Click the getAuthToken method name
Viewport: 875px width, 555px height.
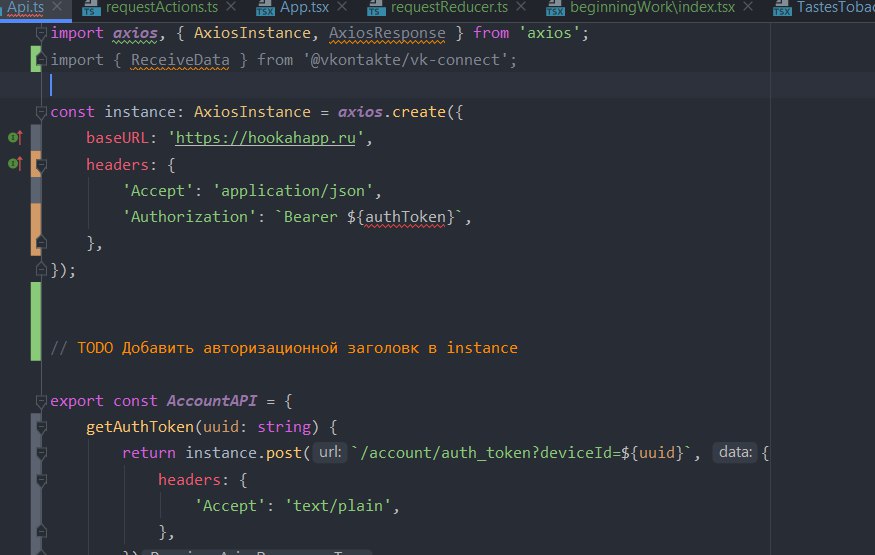point(140,427)
